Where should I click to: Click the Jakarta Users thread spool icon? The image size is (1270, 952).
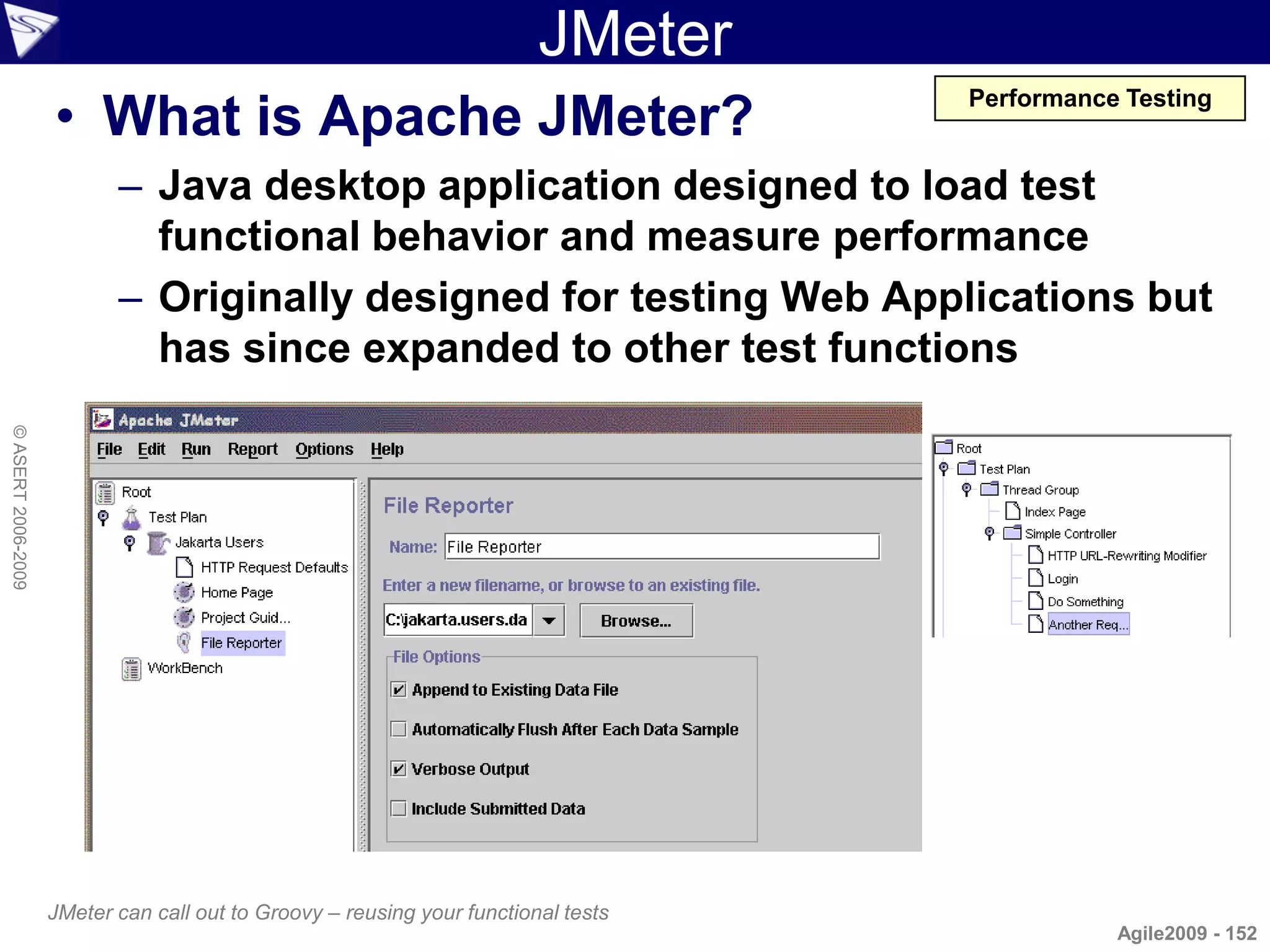(x=158, y=543)
